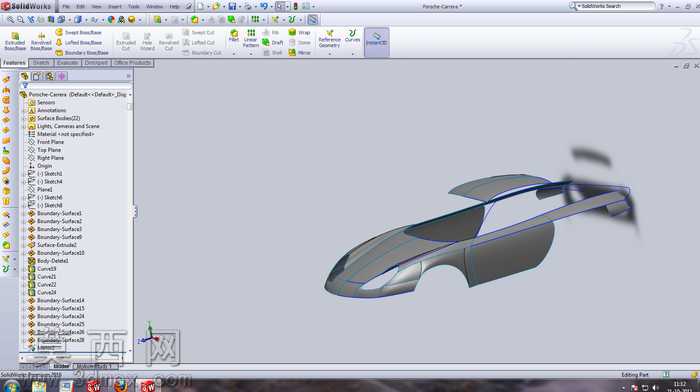Switch to the Sketch tab
The width and height of the screenshot is (700, 392).
pyautogui.click(x=41, y=63)
